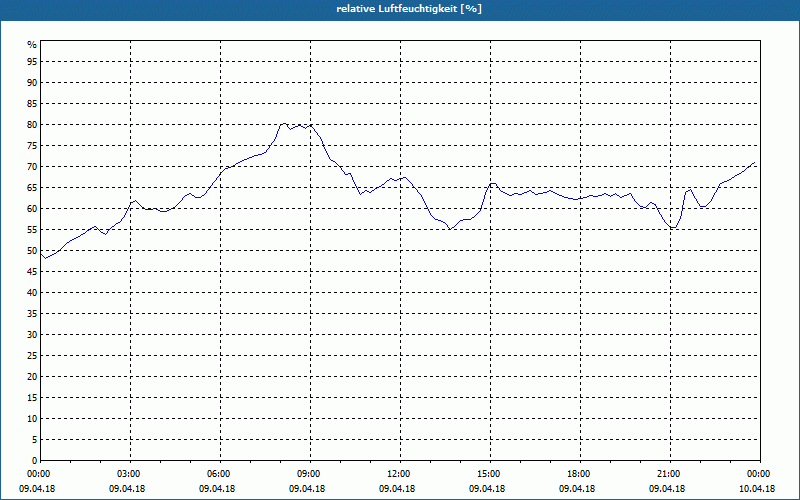
Task: Pick the '09:00' x-axis time label
Action: [310, 474]
